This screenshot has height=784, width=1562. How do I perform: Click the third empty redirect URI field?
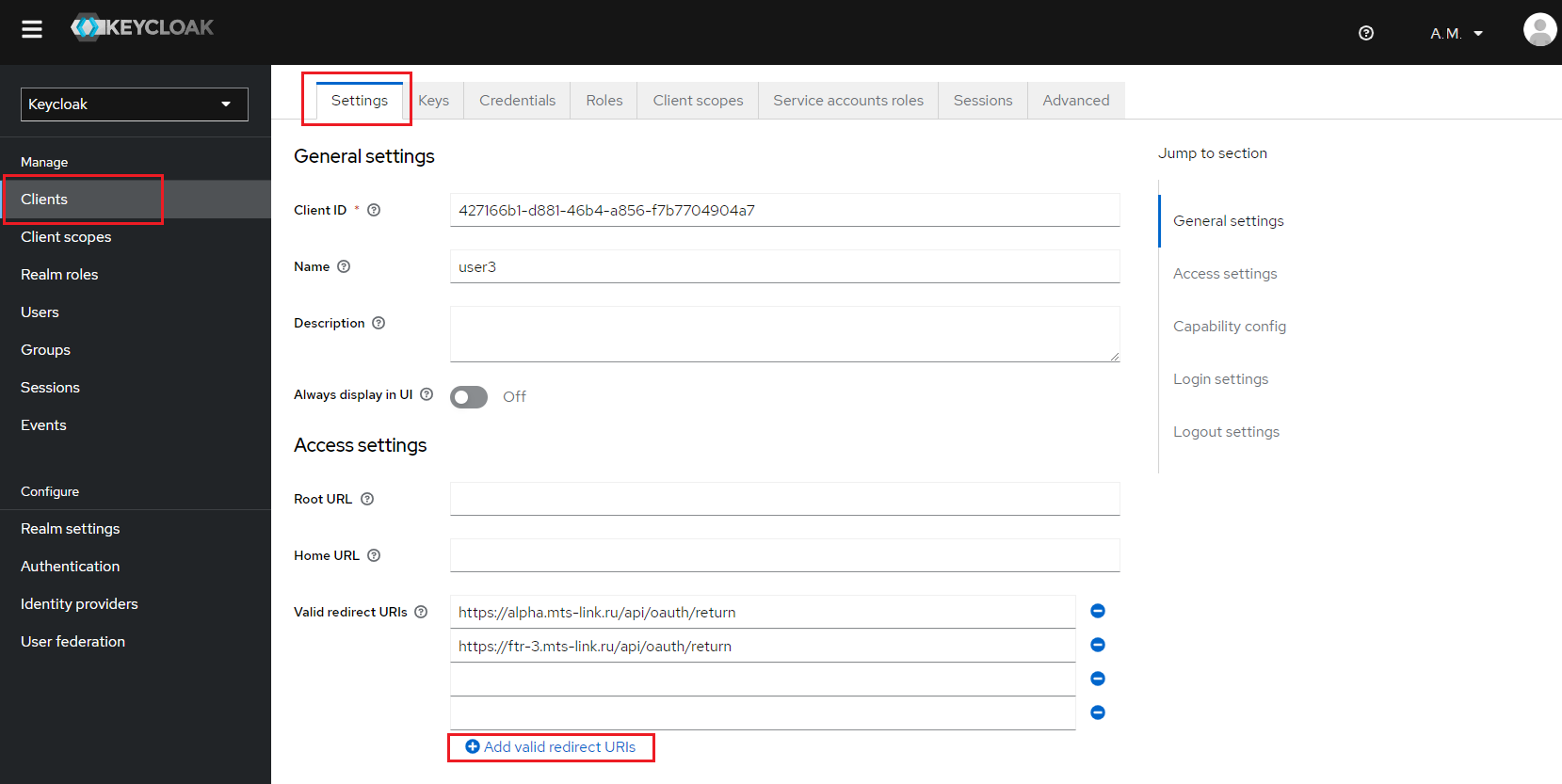point(763,680)
